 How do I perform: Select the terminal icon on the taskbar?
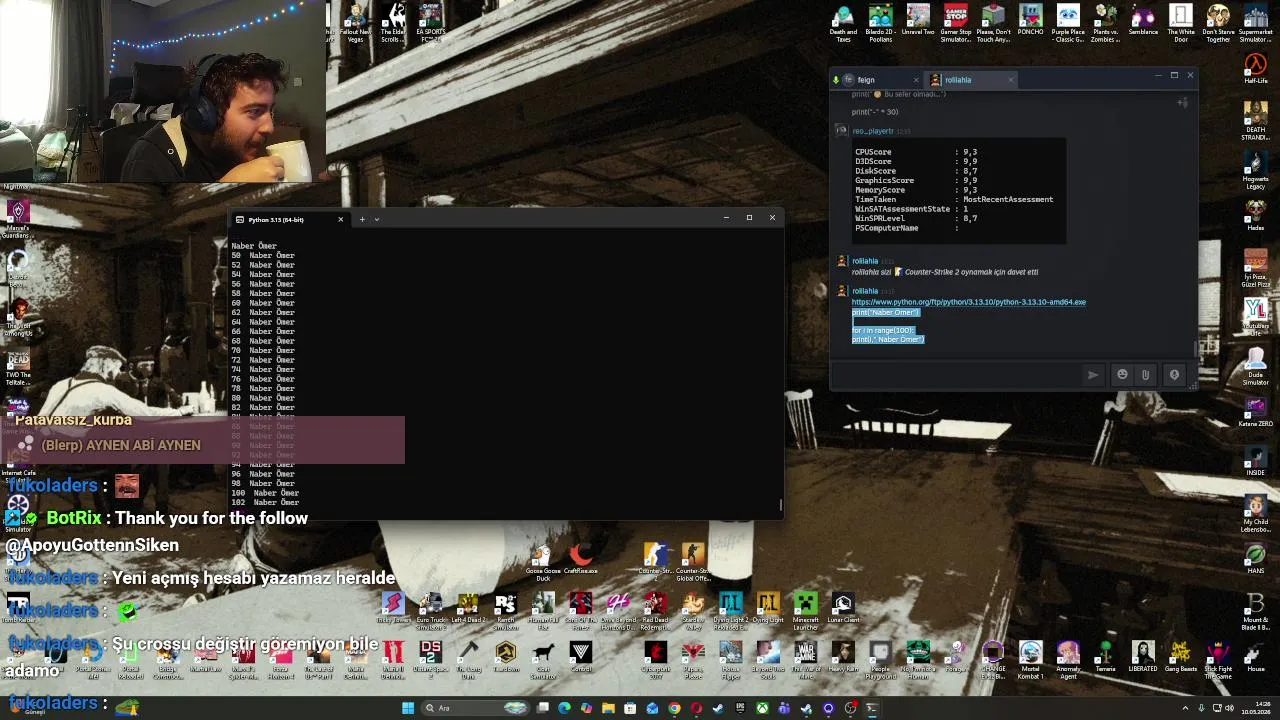pyautogui.click(x=872, y=708)
